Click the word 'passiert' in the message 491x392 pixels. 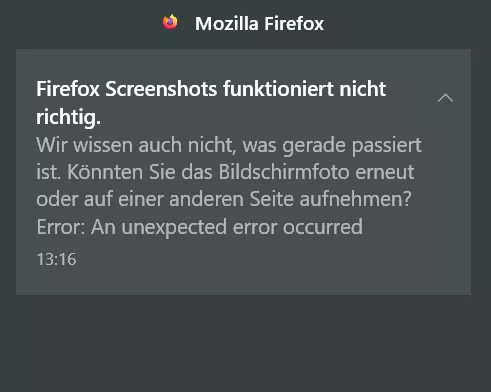tap(387, 146)
